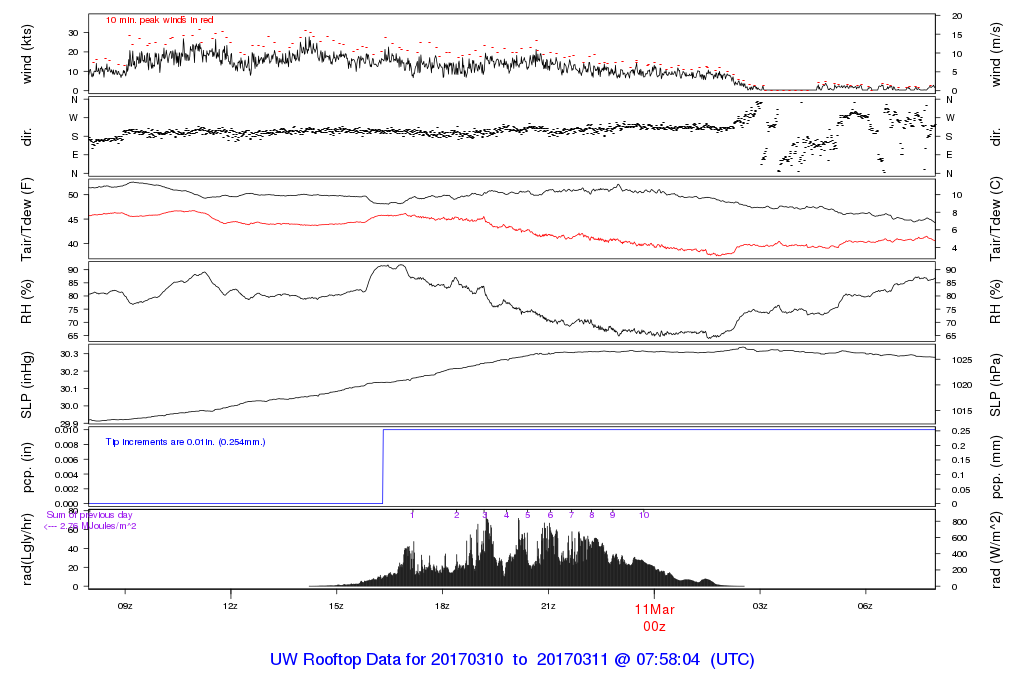The image size is (1024, 700).
Task: Click the '09z' time axis tick label
Action: [125, 606]
